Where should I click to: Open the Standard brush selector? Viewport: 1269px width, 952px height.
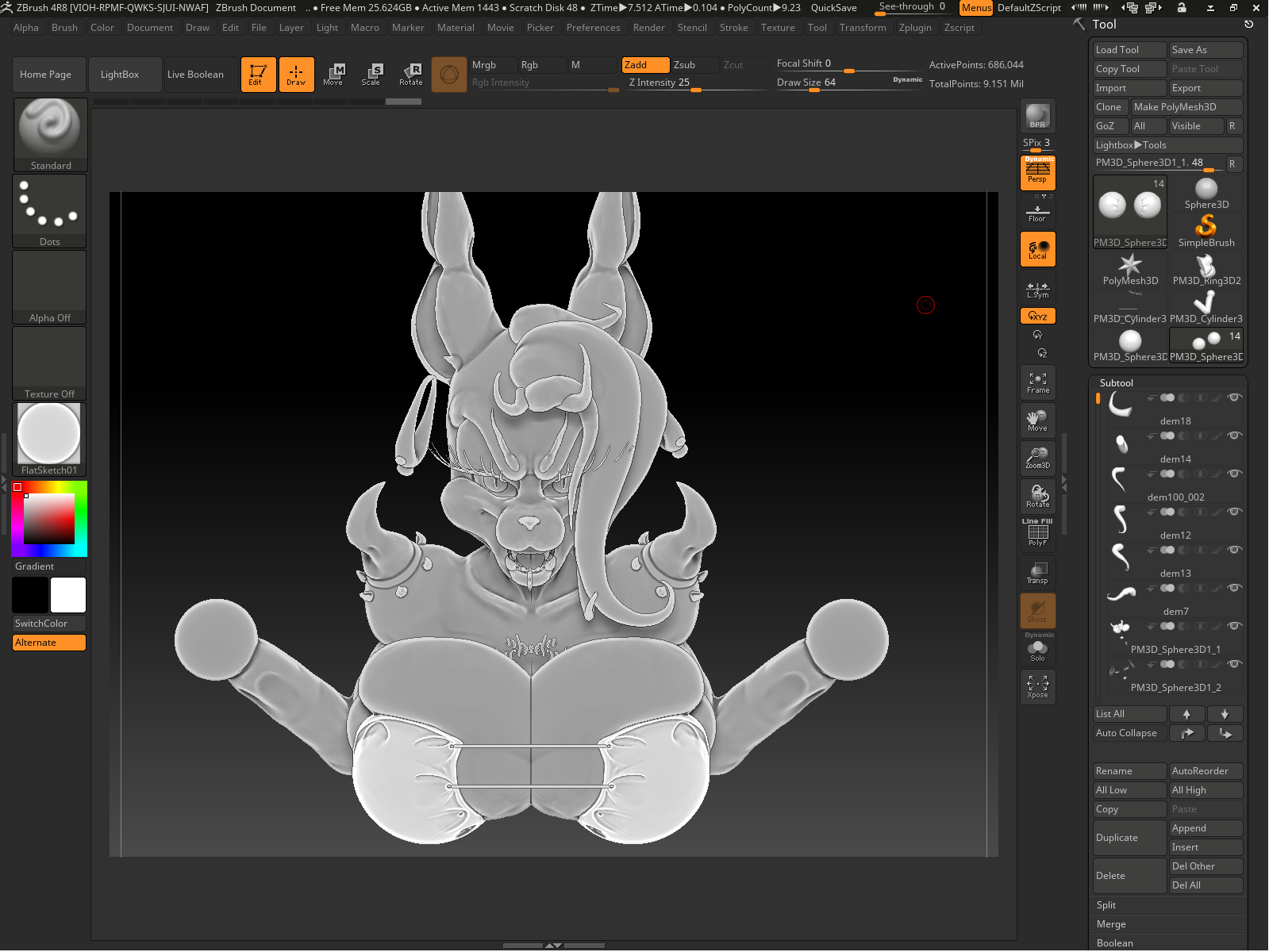(50, 133)
